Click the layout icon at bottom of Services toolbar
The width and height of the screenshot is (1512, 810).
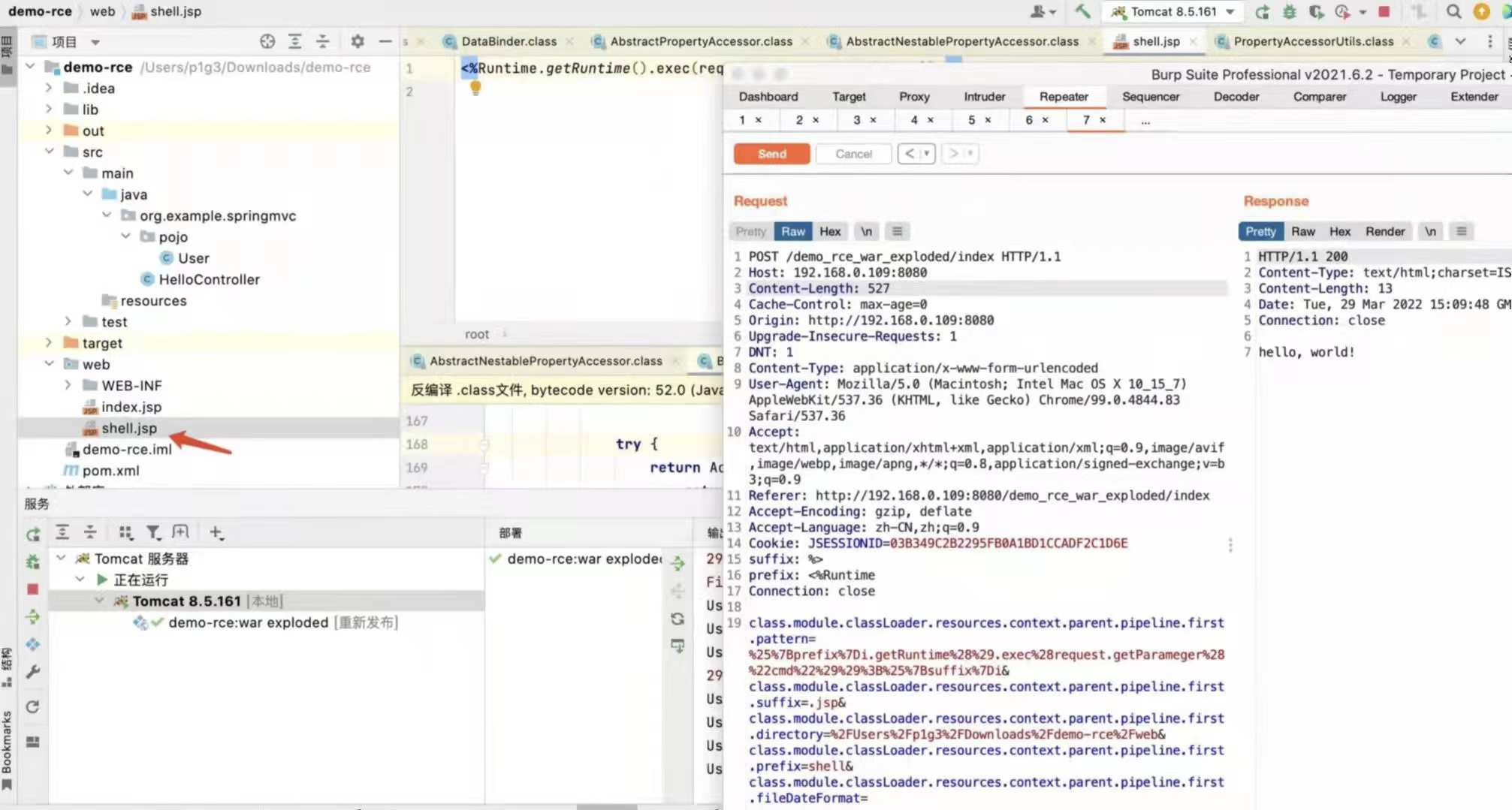32,742
